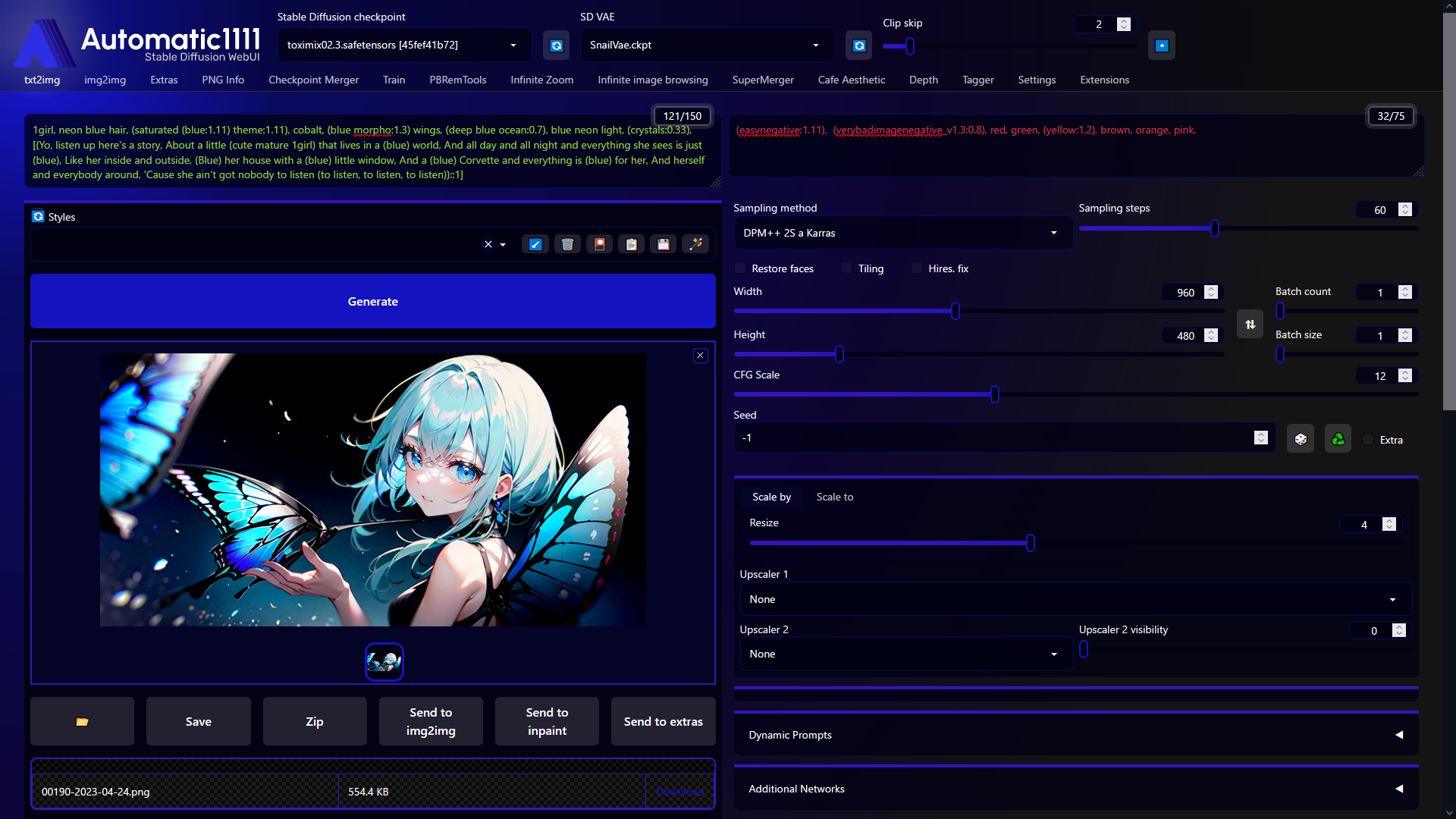This screenshot has width=1456, height=819.
Task: Reuse last seed with green recycle icon
Action: [x=1338, y=439]
